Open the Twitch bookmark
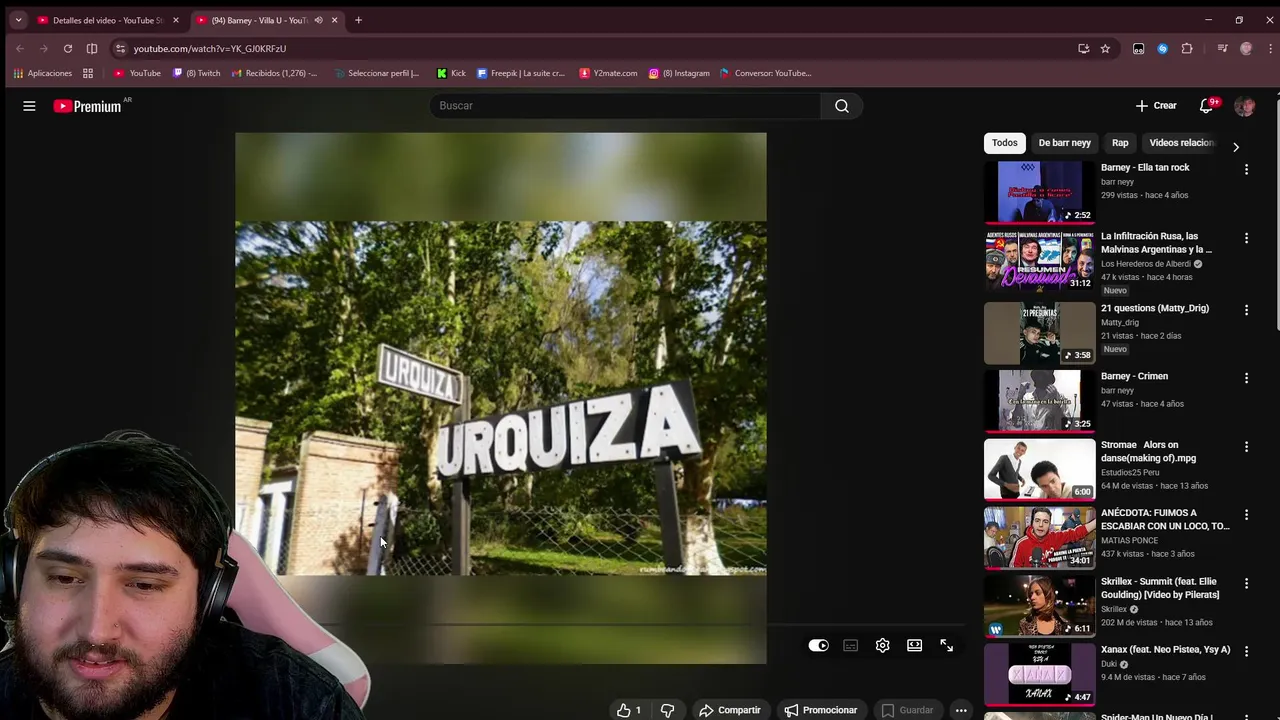1280x720 pixels. 196,73
